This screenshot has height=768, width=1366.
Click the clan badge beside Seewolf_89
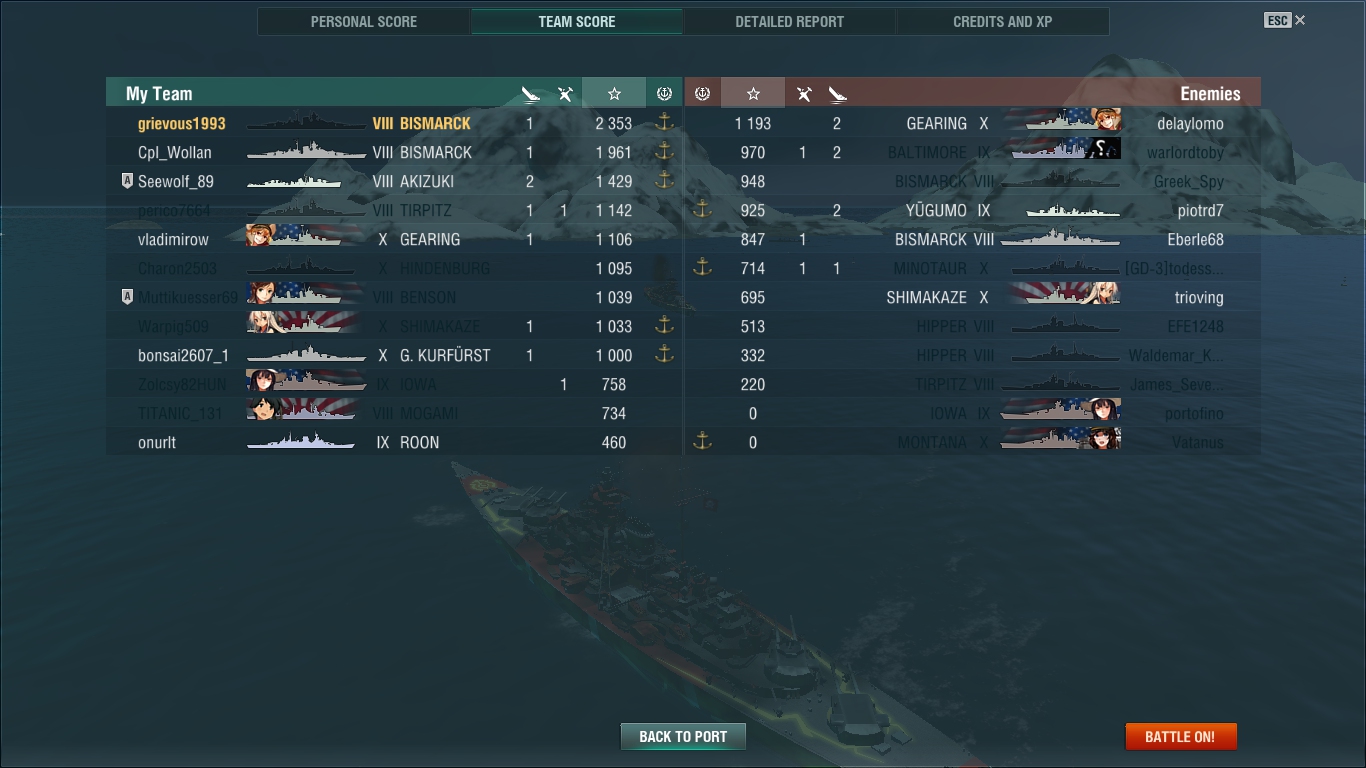coord(127,181)
